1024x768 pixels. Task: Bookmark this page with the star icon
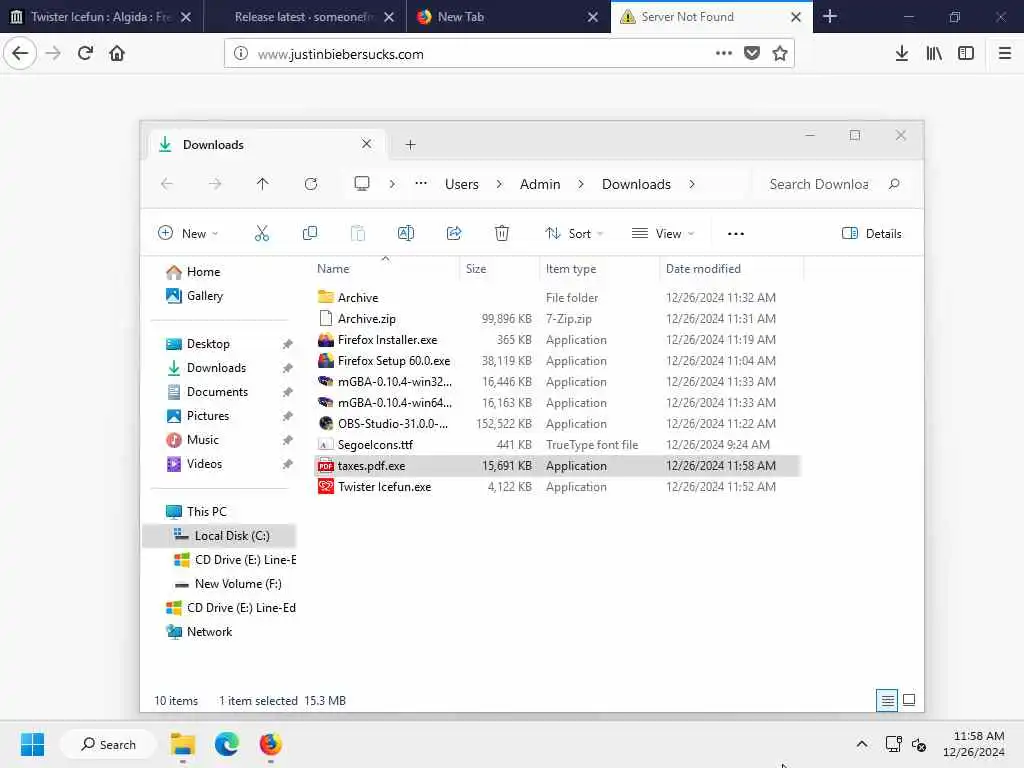pyautogui.click(x=780, y=54)
